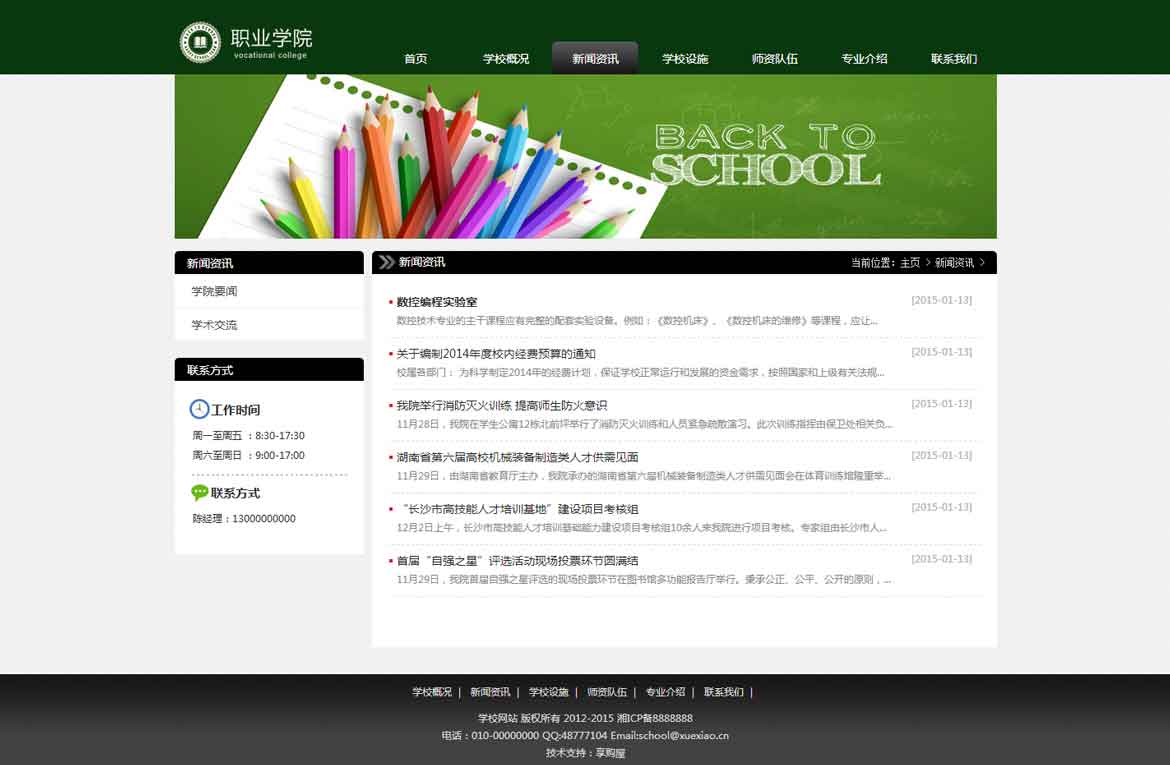Screen dimensions: 1170x765
Task: Click the weekend hours 9:00-17:00 text
Action: (x=280, y=455)
